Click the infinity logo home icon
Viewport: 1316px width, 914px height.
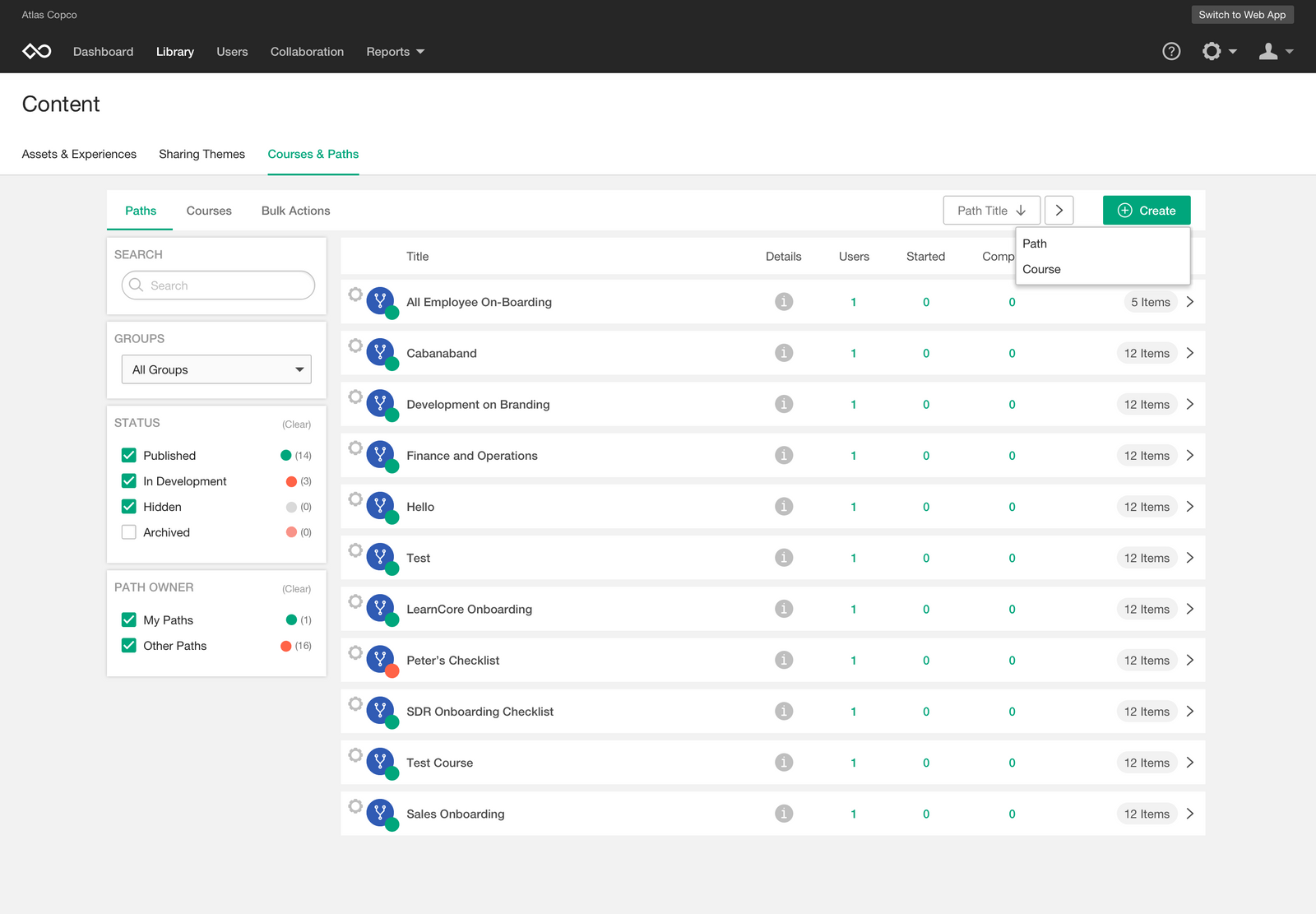click(37, 51)
